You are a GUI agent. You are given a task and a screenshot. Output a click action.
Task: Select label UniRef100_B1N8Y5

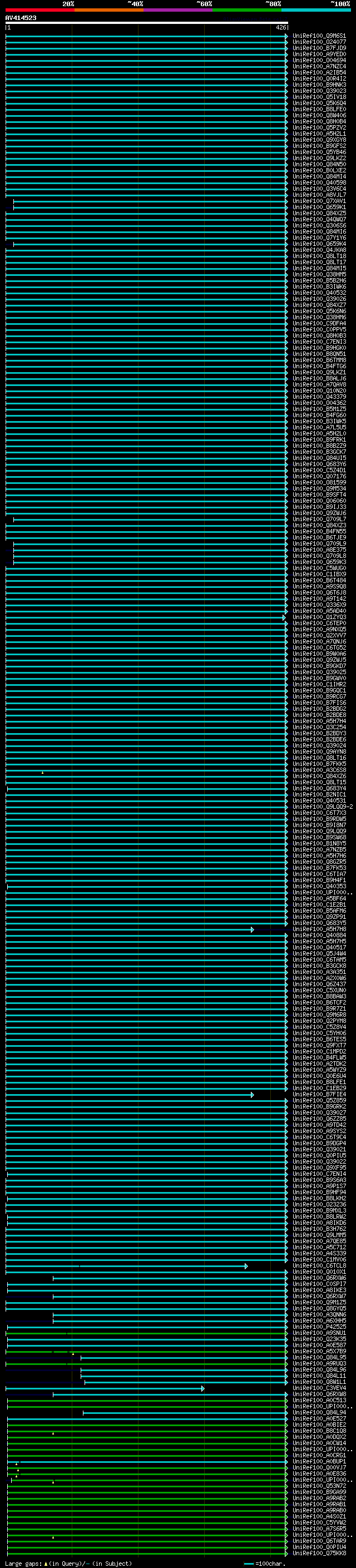coord(319,844)
